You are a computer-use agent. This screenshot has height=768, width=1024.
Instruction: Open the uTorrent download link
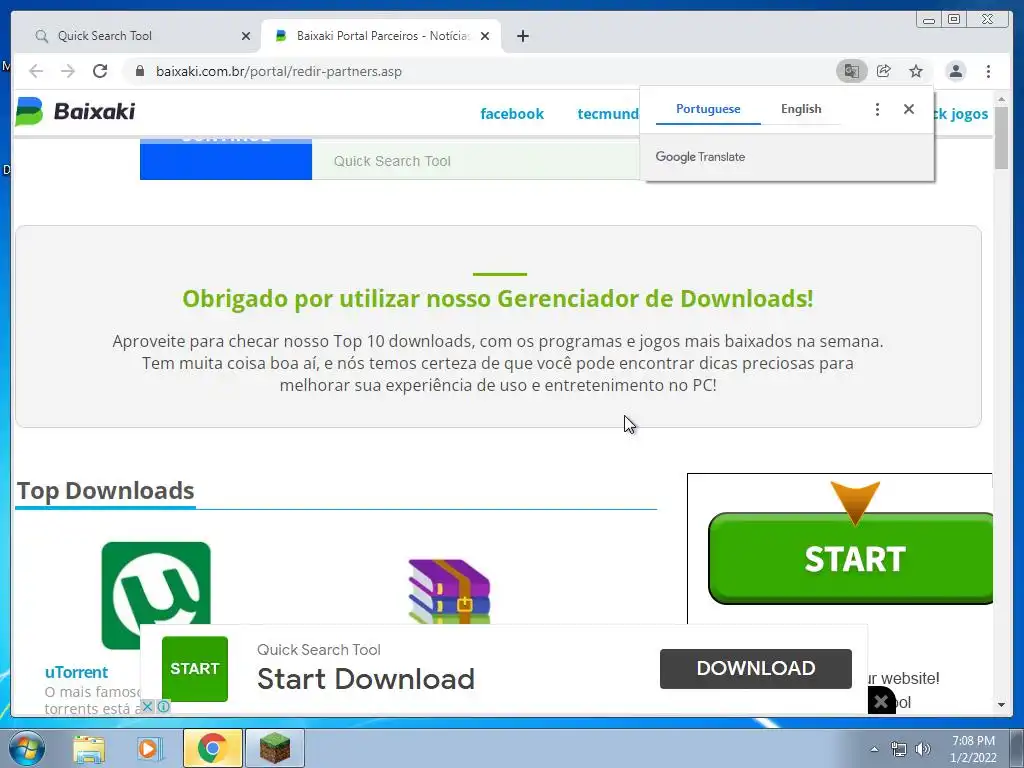pyautogui.click(x=76, y=672)
